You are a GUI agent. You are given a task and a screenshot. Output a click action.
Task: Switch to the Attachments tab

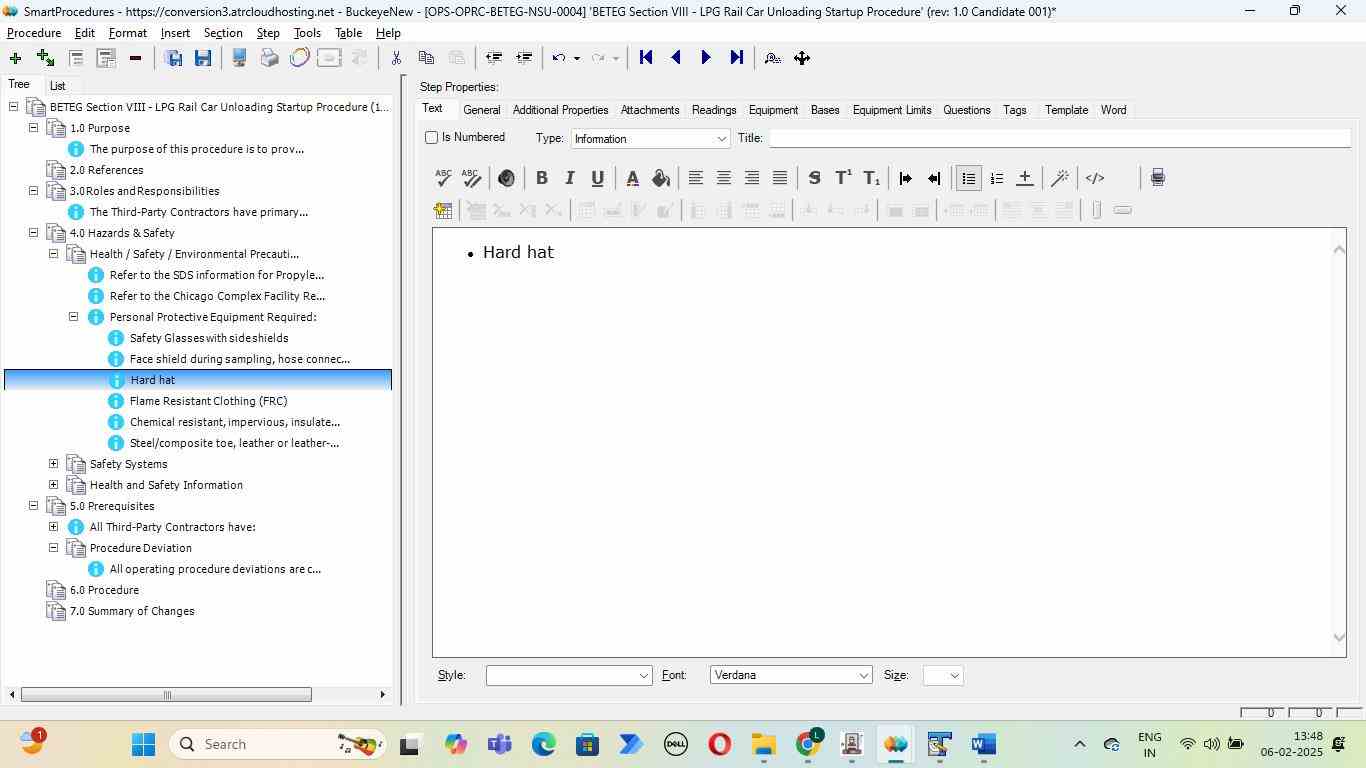click(x=650, y=110)
